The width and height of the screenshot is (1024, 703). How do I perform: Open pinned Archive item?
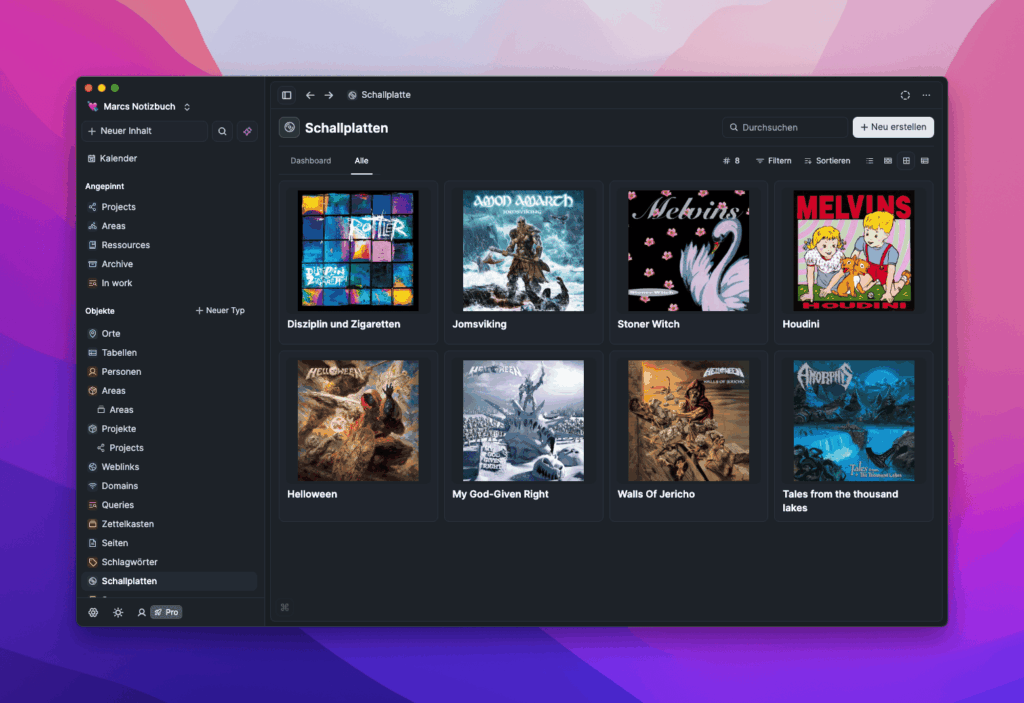169,264
